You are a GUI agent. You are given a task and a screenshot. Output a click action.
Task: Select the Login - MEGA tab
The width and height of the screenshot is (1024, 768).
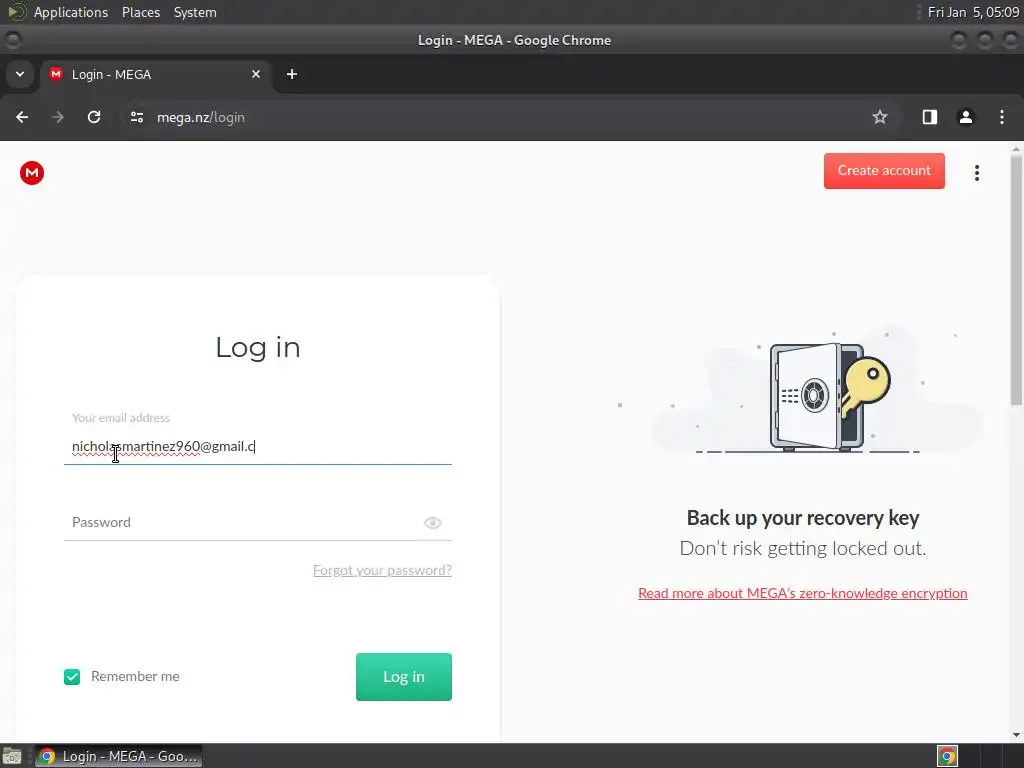coord(157,74)
